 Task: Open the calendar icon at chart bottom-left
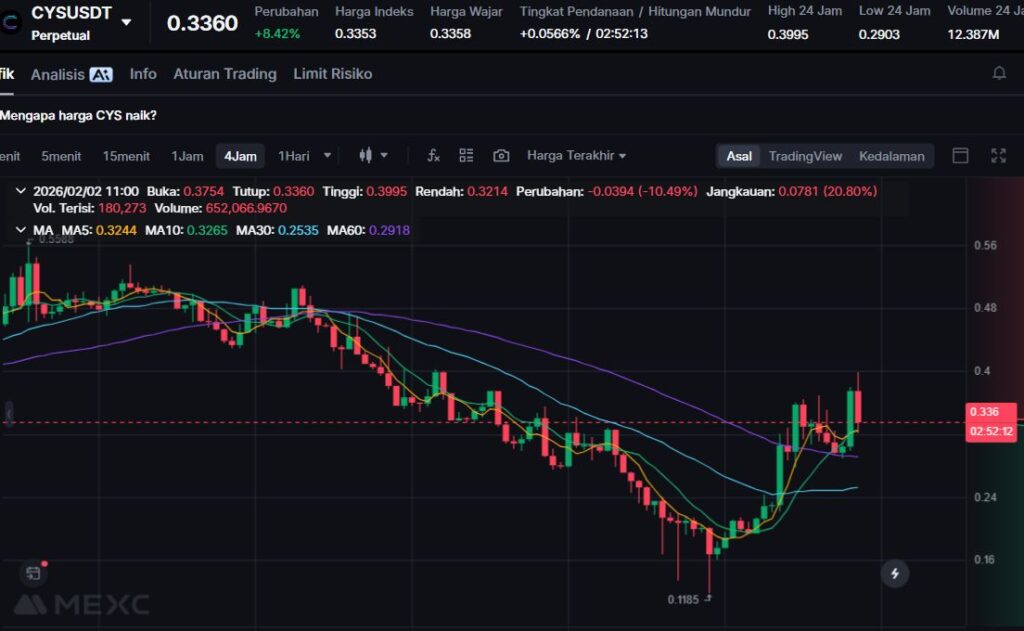(33, 573)
